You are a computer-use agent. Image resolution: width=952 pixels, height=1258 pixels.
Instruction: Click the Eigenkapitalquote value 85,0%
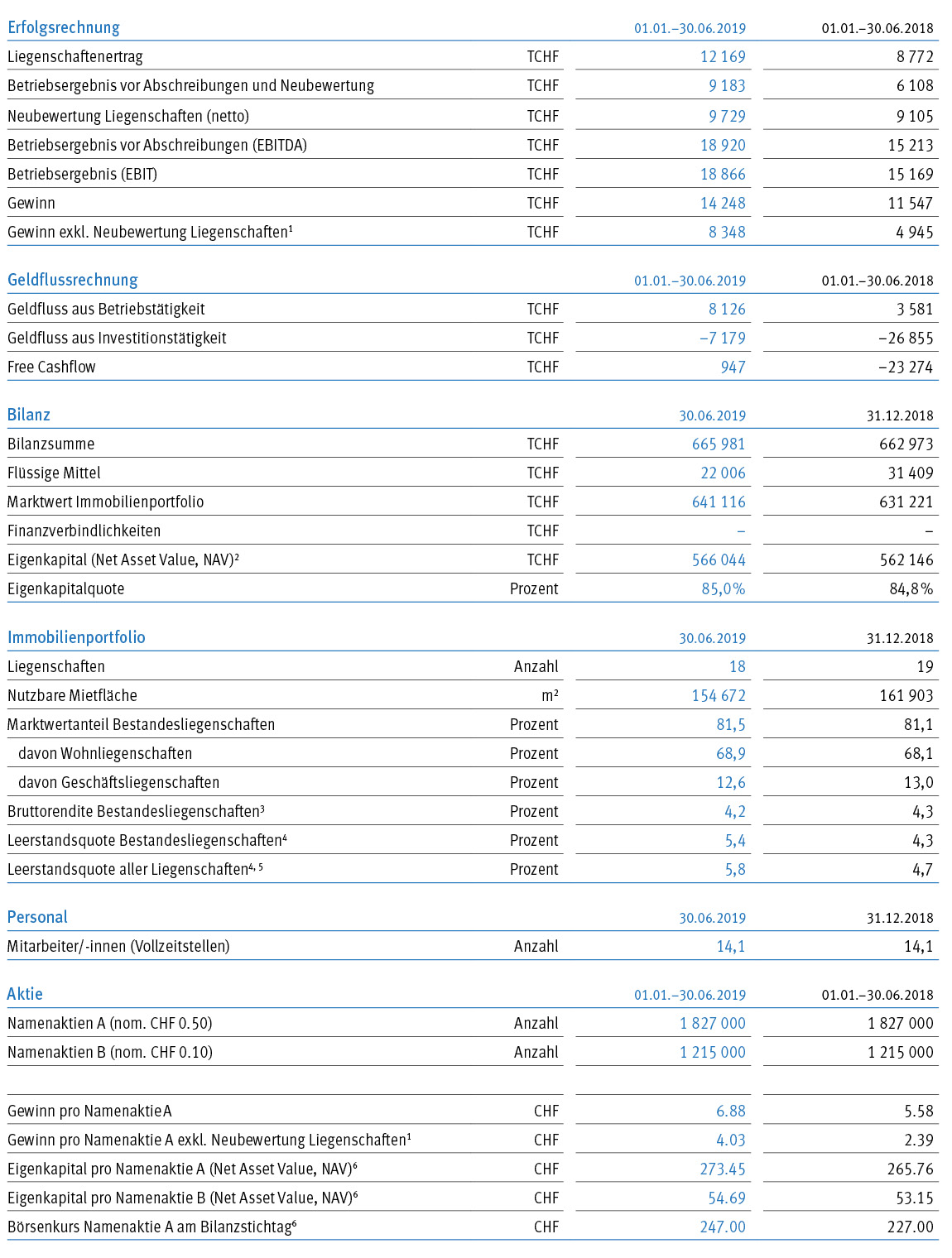coord(724,588)
